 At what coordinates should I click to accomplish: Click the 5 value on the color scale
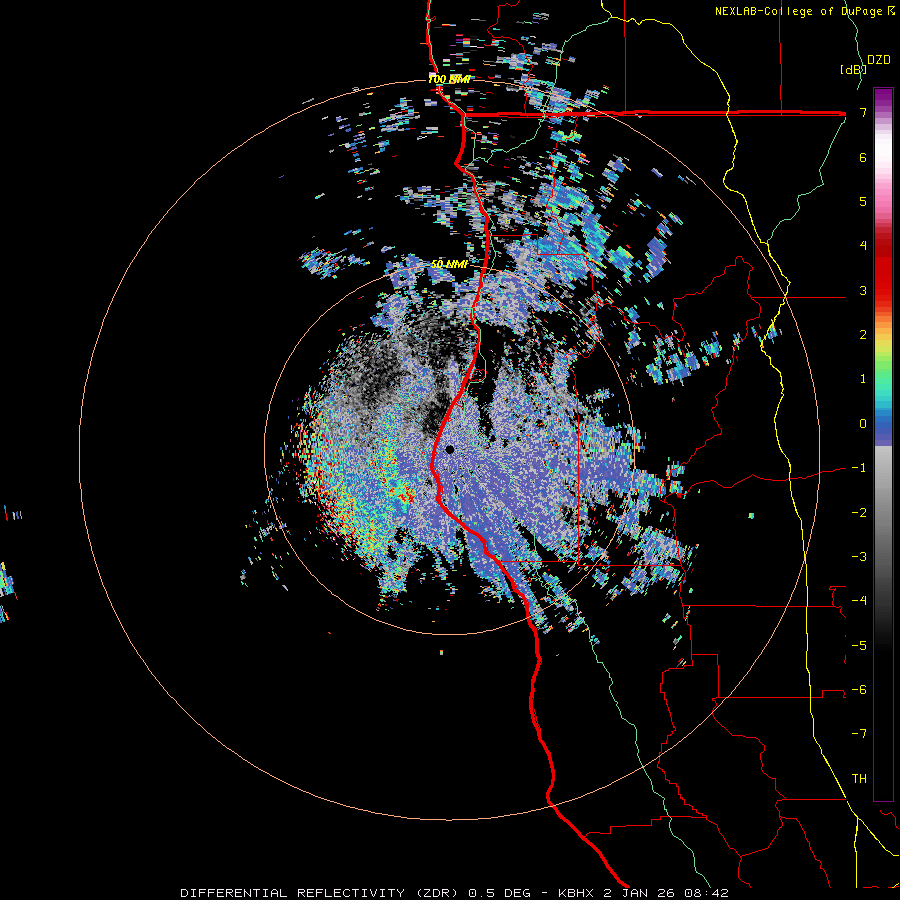pos(863,201)
